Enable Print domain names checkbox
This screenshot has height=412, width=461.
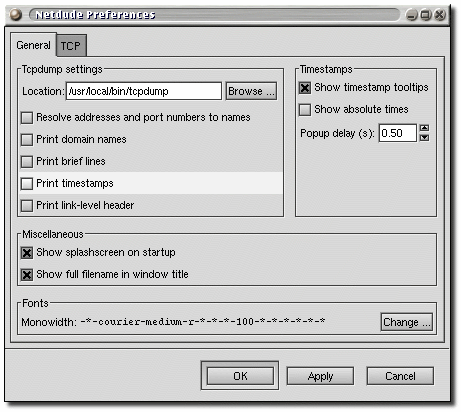pos(27,140)
